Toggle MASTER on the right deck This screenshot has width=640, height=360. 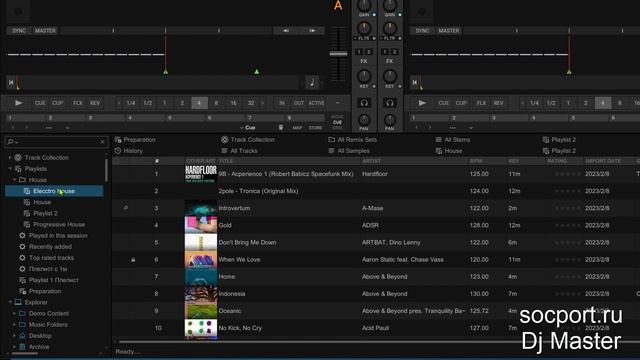(x=449, y=31)
